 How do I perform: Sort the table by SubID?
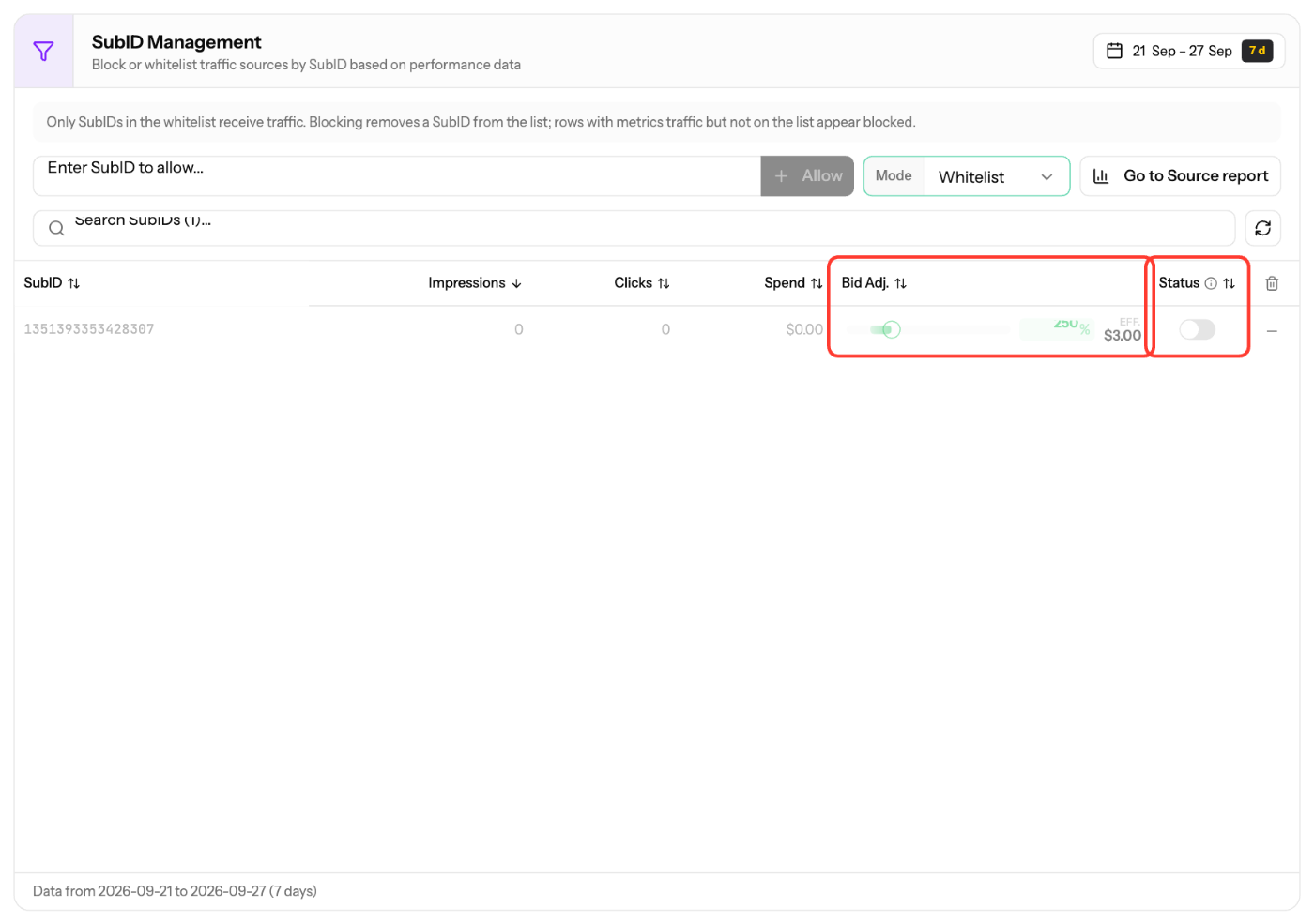(x=52, y=283)
